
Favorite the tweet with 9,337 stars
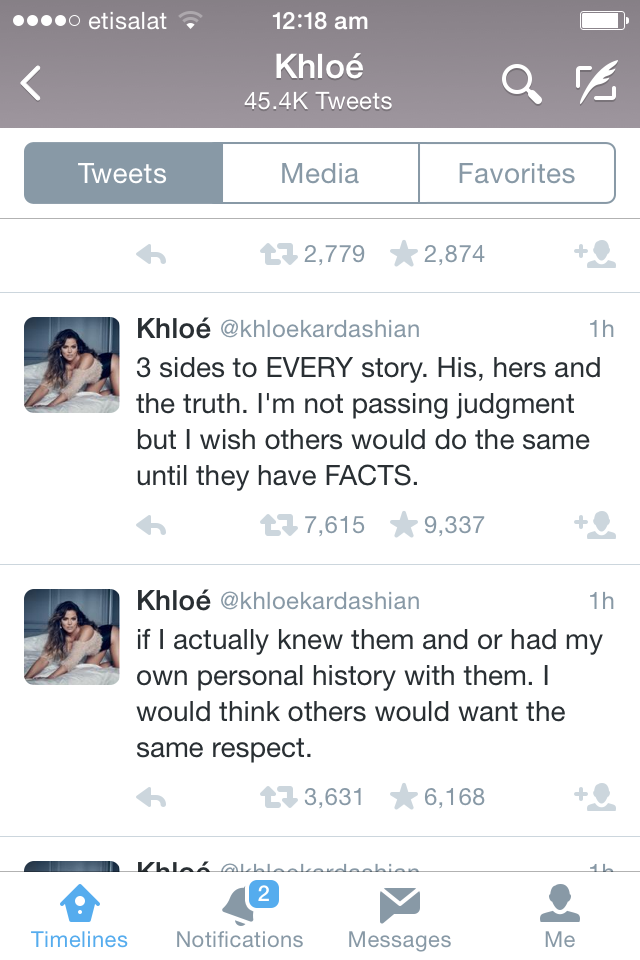coord(404,525)
